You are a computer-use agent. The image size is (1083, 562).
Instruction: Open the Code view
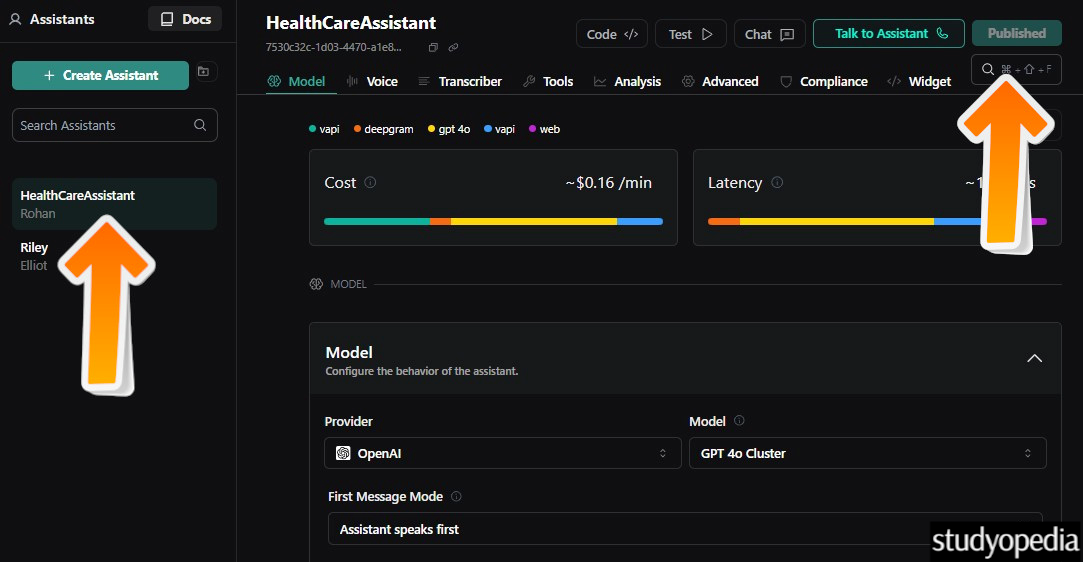(x=612, y=34)
